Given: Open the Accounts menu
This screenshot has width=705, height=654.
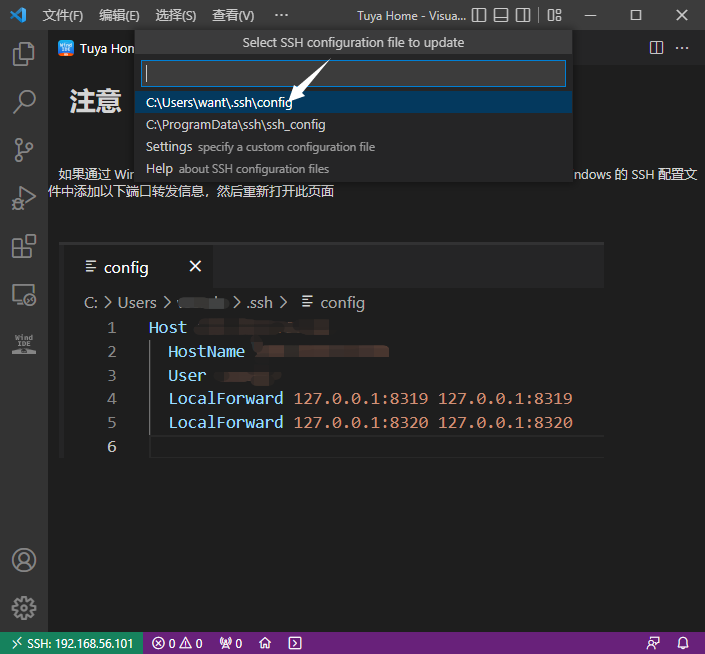Looking at the screenshot, I should [x=23, y=560].
